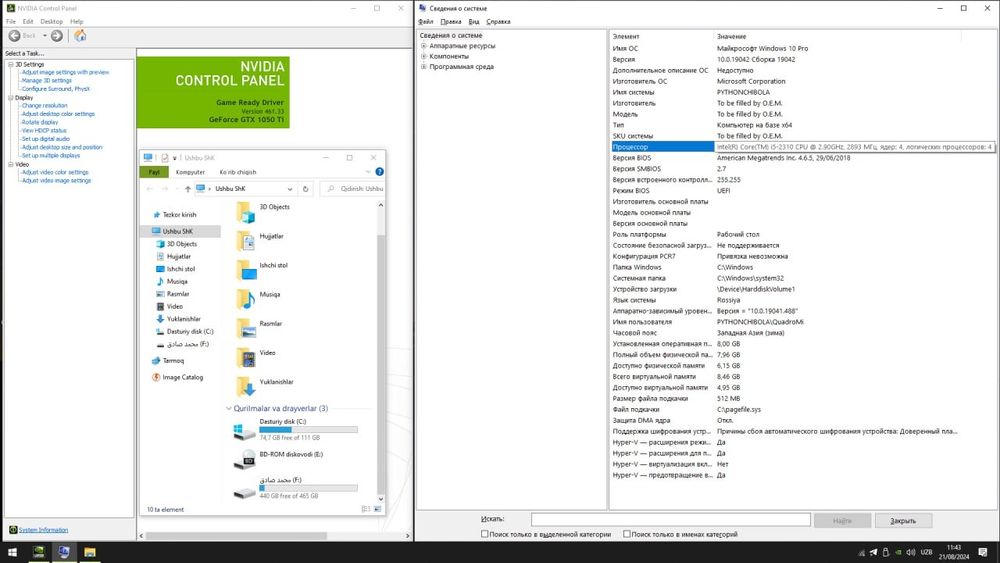Image resolution: width=1000 pixels, height=563 pixels.
Task: Open View HDCP status task
Action: [44, 130]
